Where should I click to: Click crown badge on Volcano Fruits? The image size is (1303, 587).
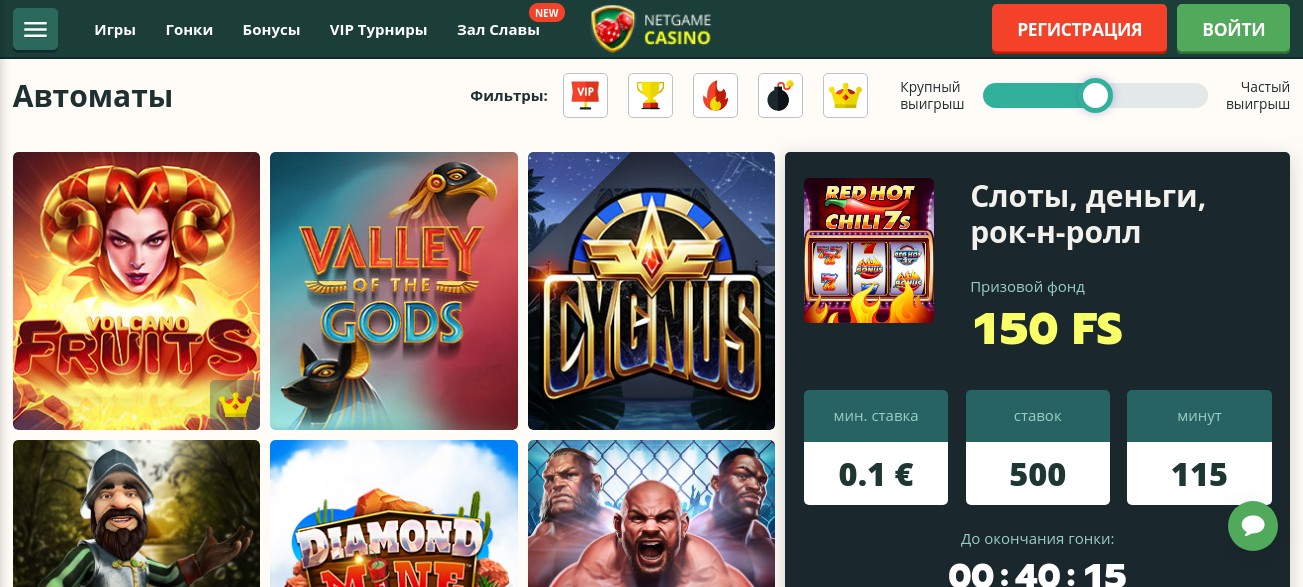234,405
